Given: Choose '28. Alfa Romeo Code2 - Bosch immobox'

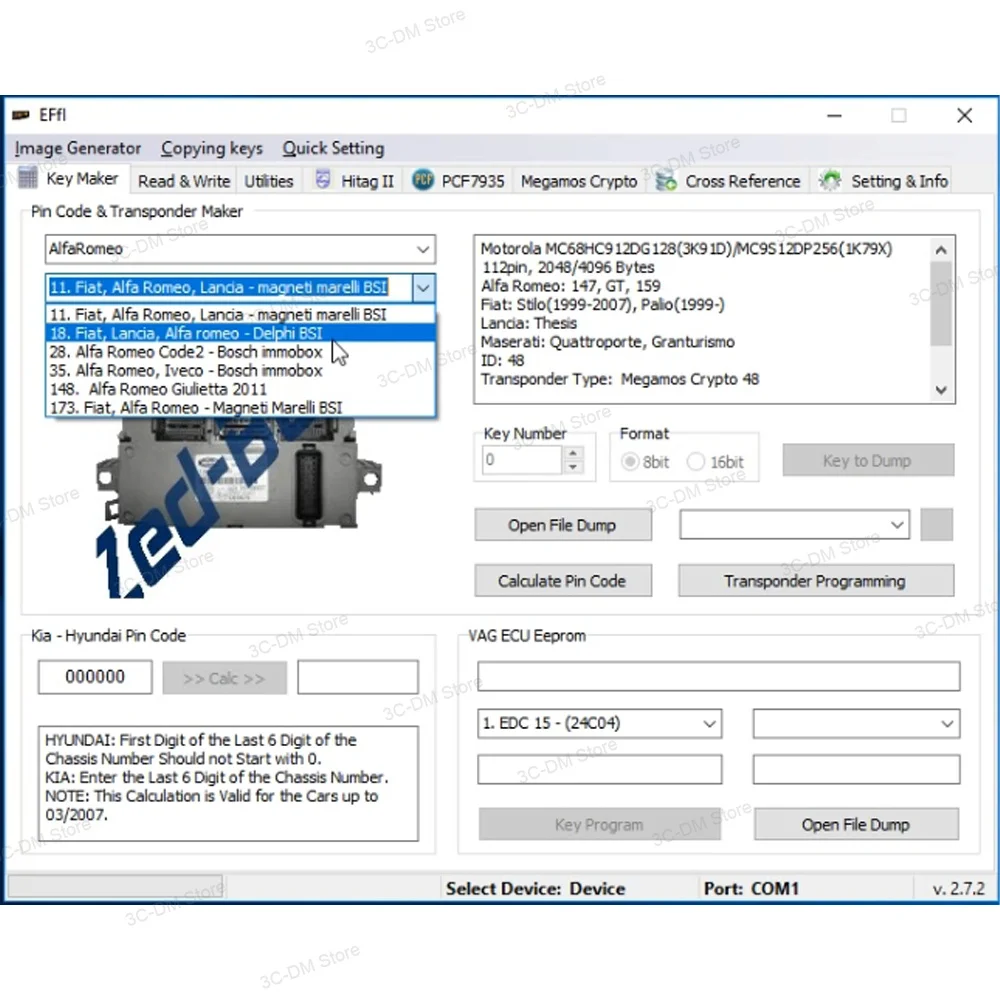Looking at the screenshot, I should point(240,352).
